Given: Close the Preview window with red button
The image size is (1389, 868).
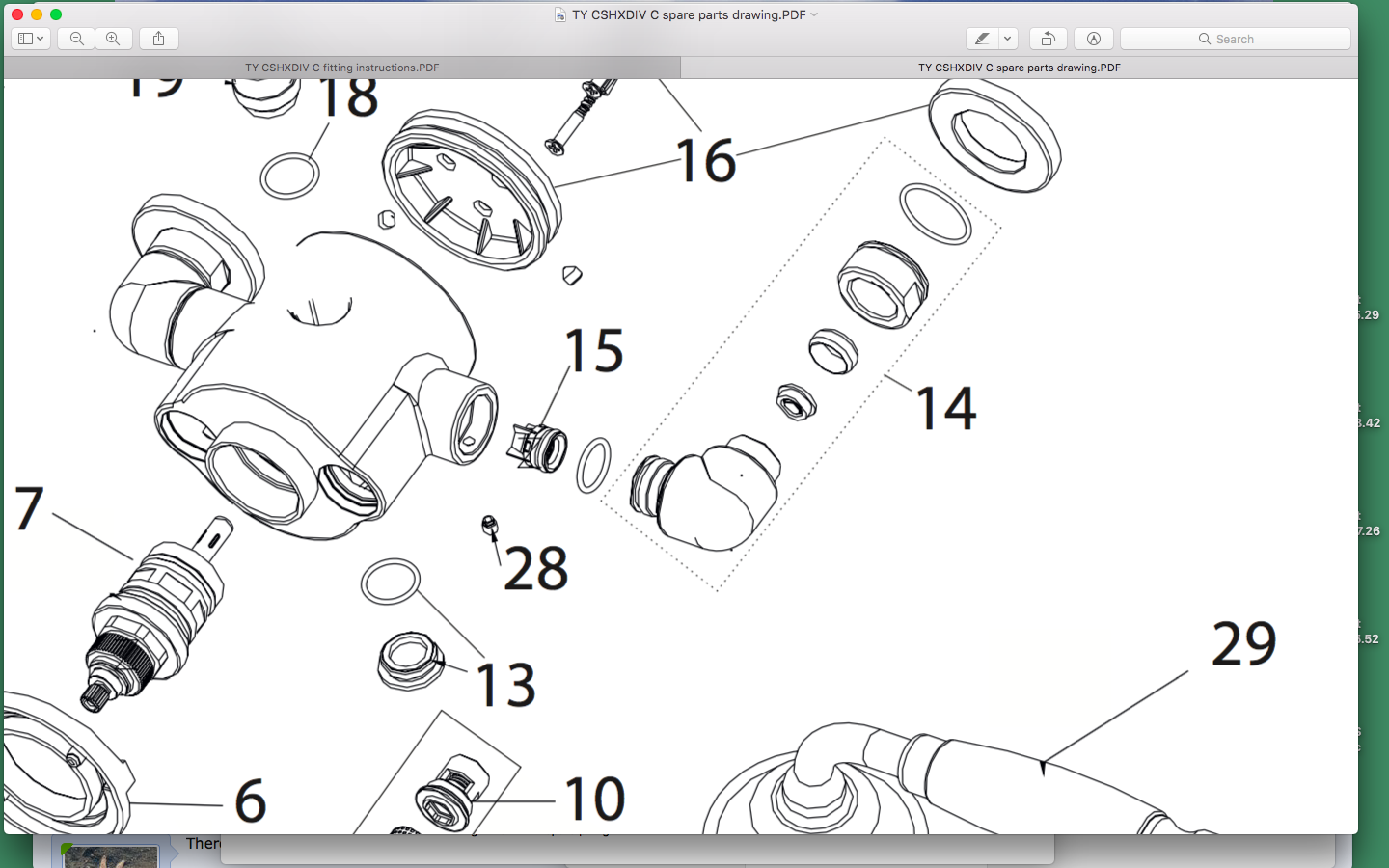Looking at the screenshot, I should coord(17,14).
